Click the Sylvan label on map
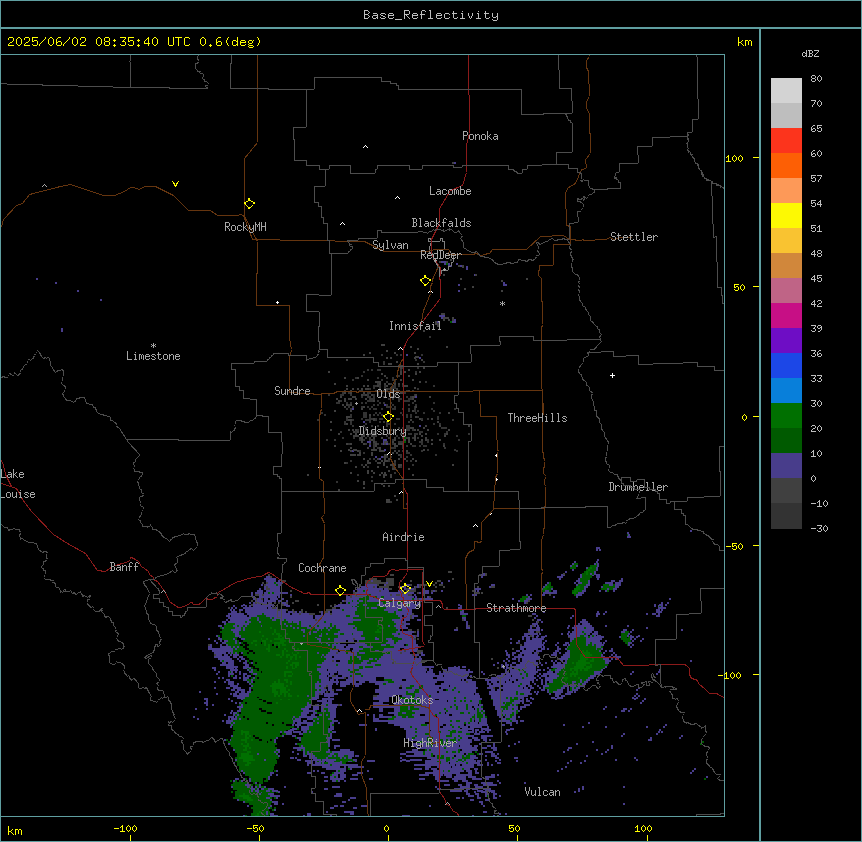Viewport: 862px width, 842px height. tap(390, 245)
